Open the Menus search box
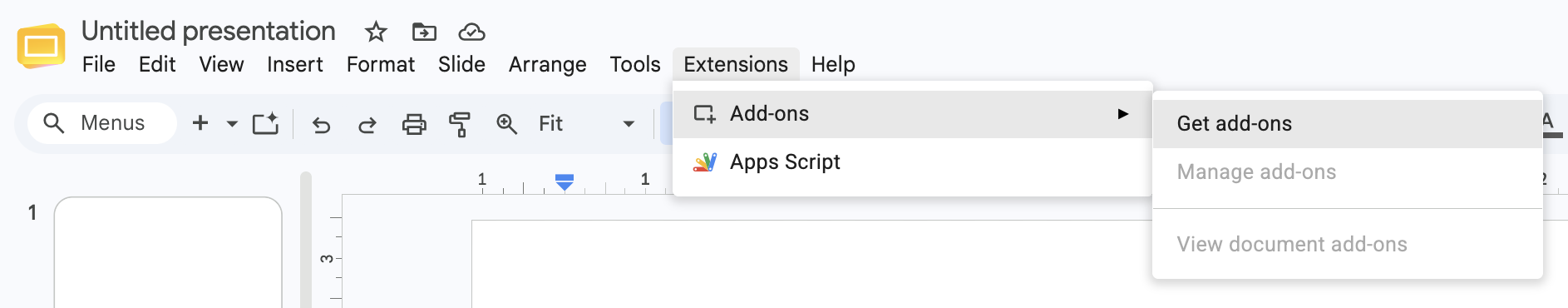The width and height of the screenshot is (1568, 308). [x=101, y=123]
